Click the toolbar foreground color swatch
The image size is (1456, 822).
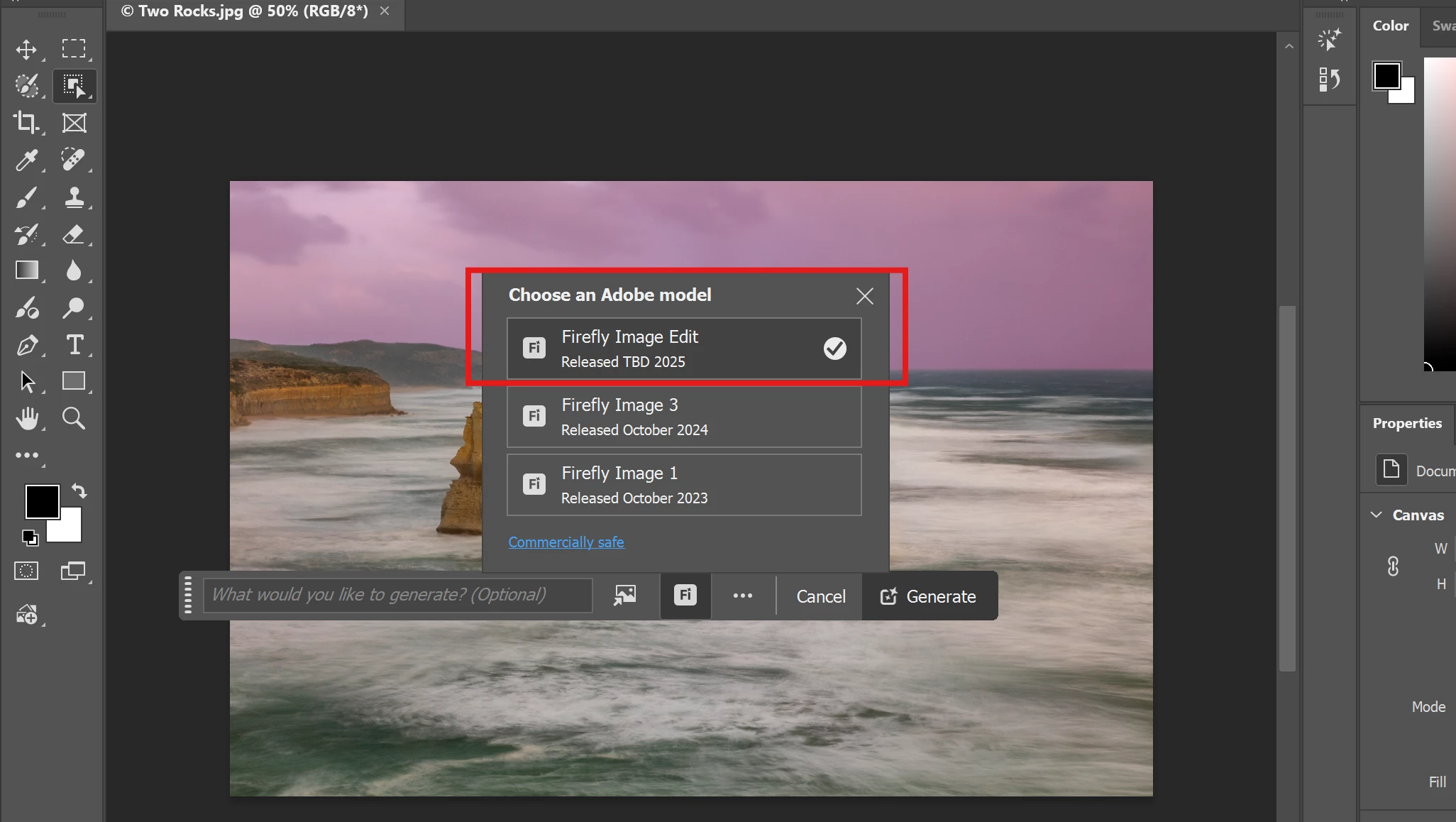(41, 502)
